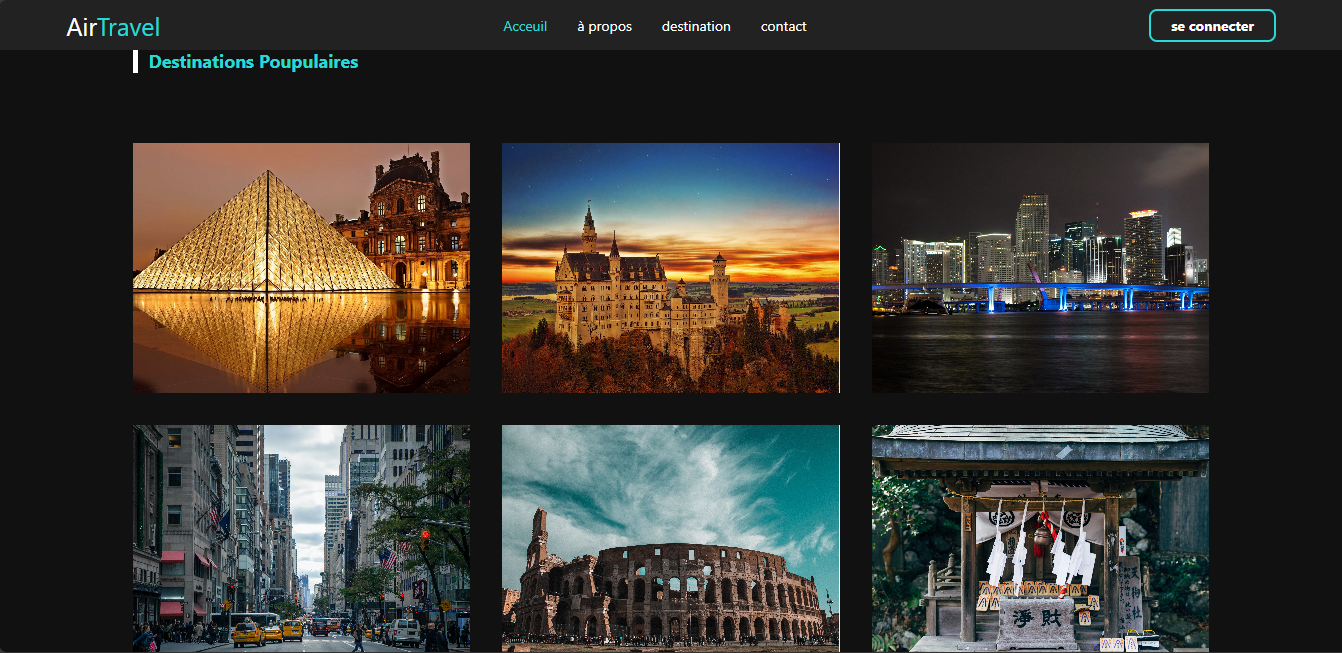The height and width of the screenshot is (653, 1342).
Task: Open the Louvre pyramid destination photo
Action: pos(301,268)
